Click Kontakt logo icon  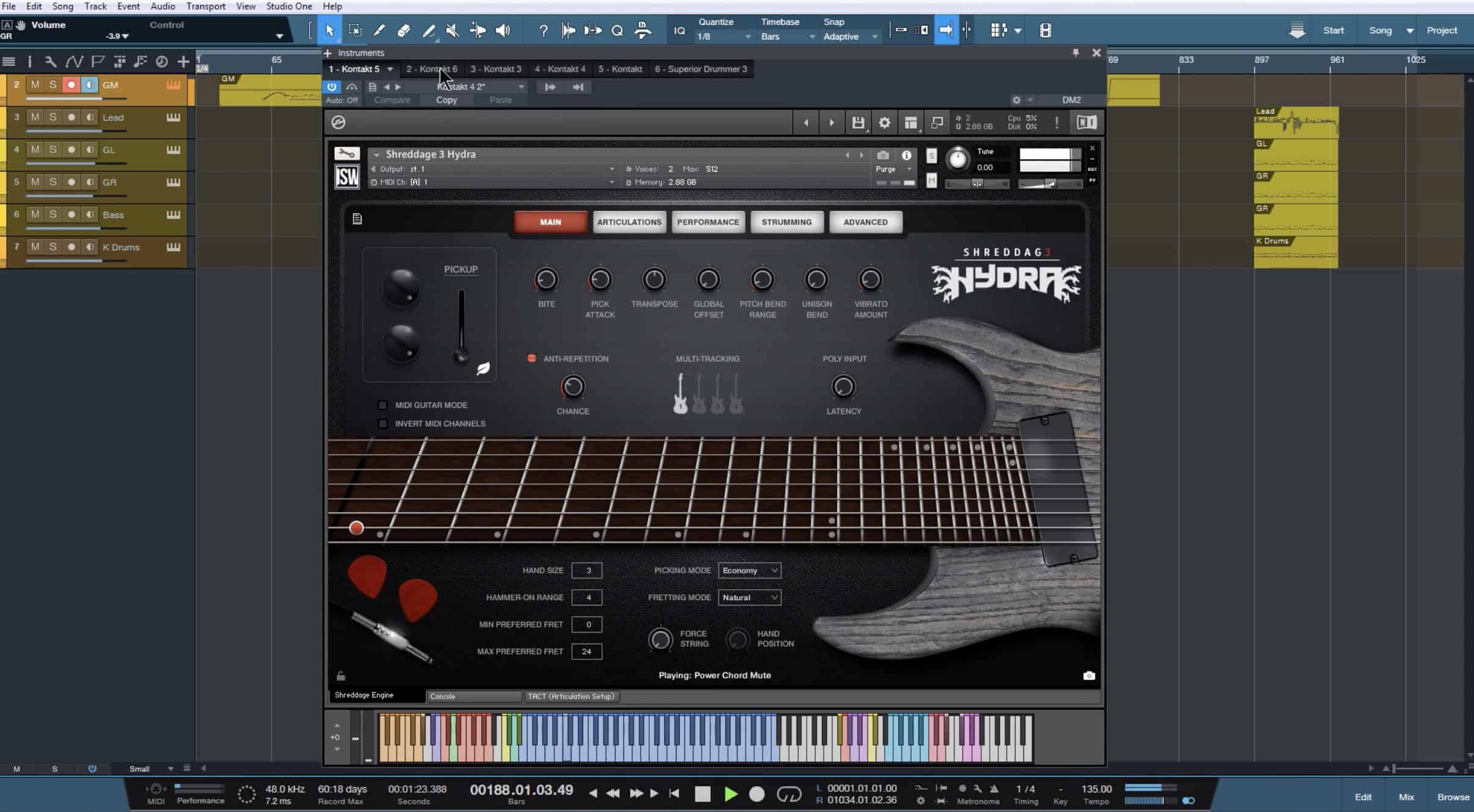338,122
